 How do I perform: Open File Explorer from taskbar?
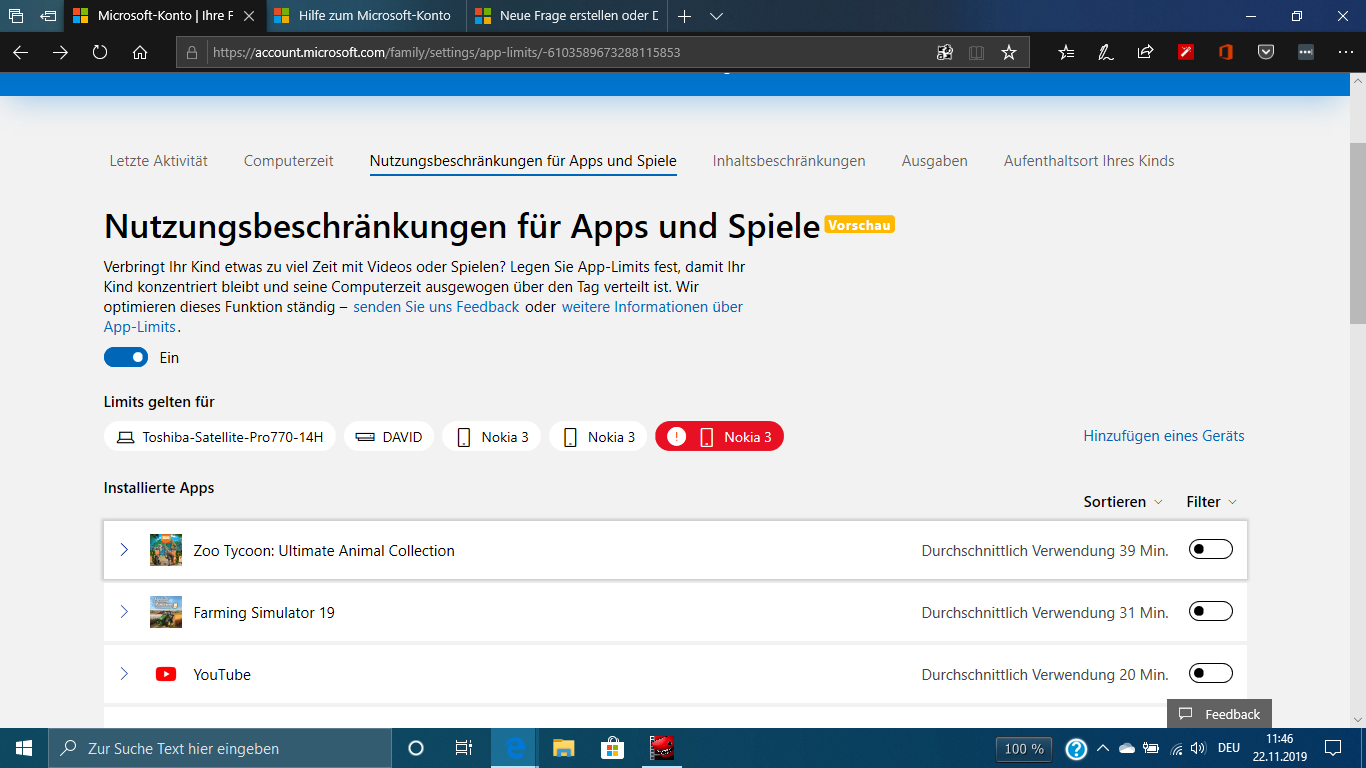[564, 748]
